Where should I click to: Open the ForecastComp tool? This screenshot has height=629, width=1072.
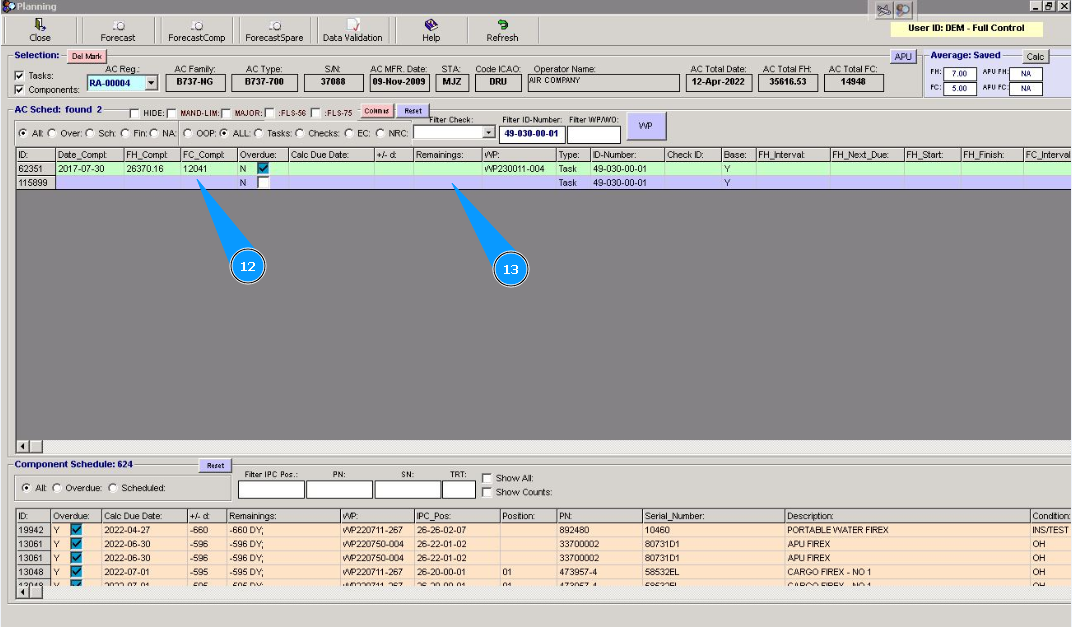196,31
